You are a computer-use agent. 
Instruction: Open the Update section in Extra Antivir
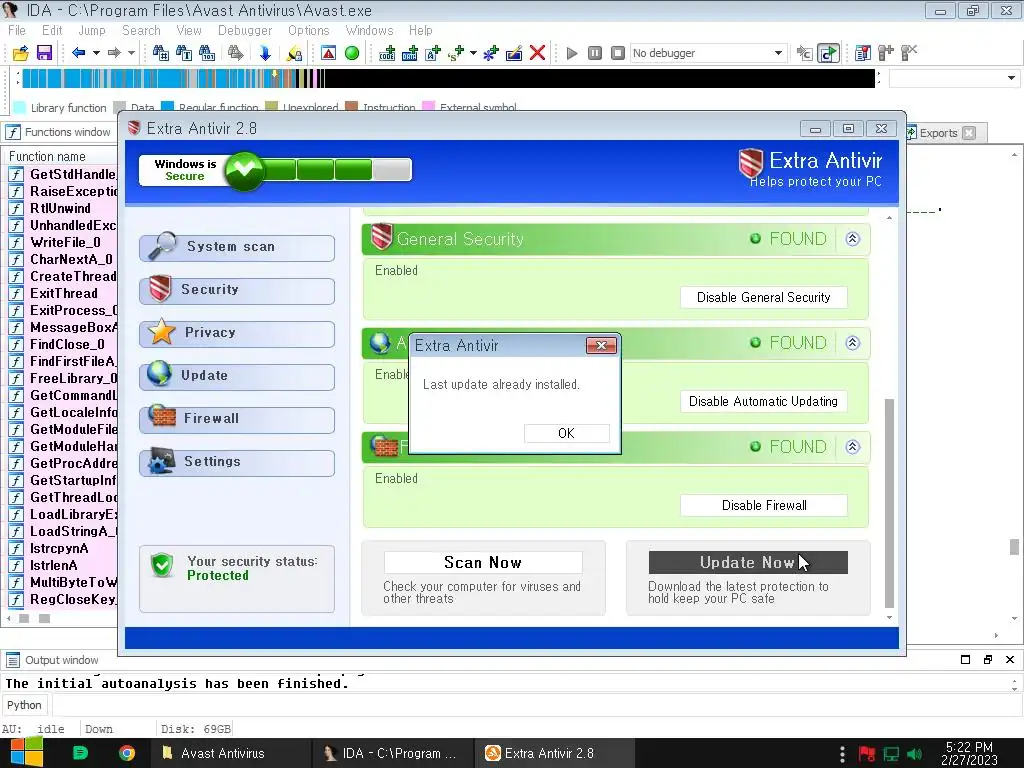coord(237,376)
